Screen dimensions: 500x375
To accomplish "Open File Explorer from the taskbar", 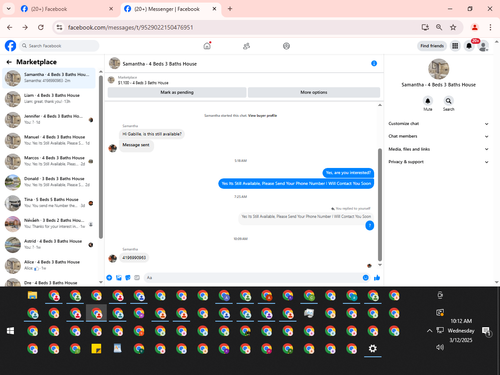I will pos(32,295).
